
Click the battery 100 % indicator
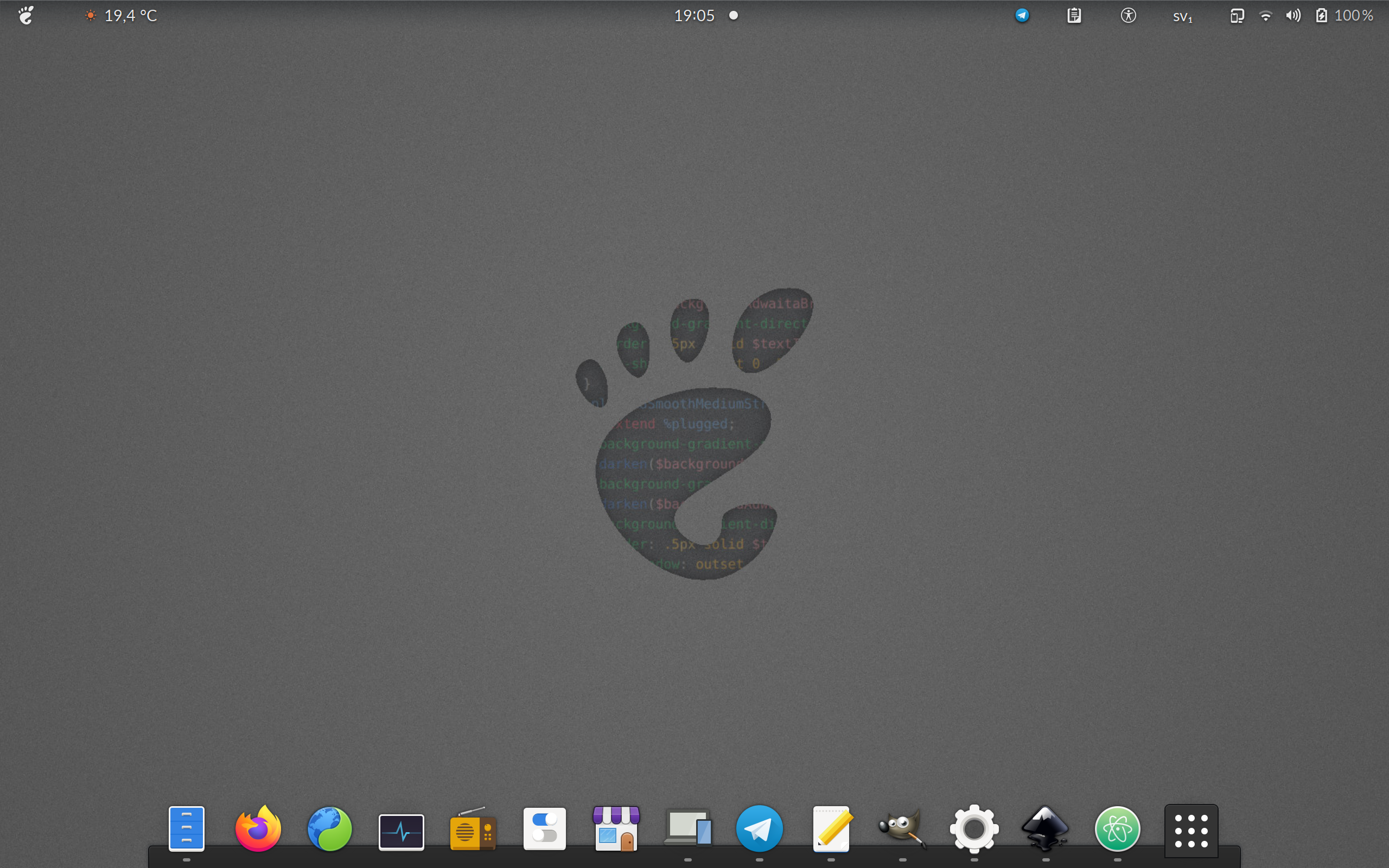[x=1345, y=16]
